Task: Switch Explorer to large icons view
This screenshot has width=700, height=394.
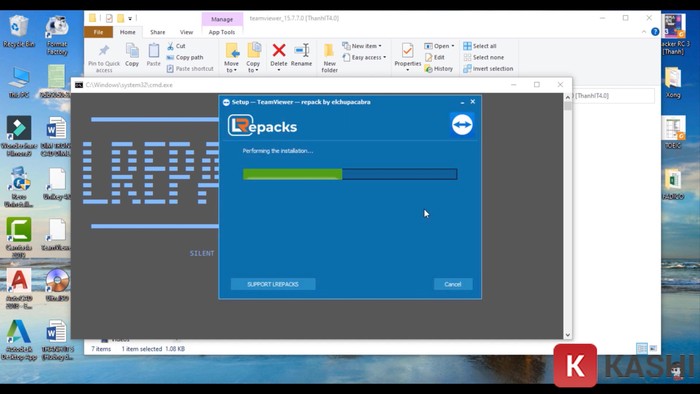Action: pos(653,348)
